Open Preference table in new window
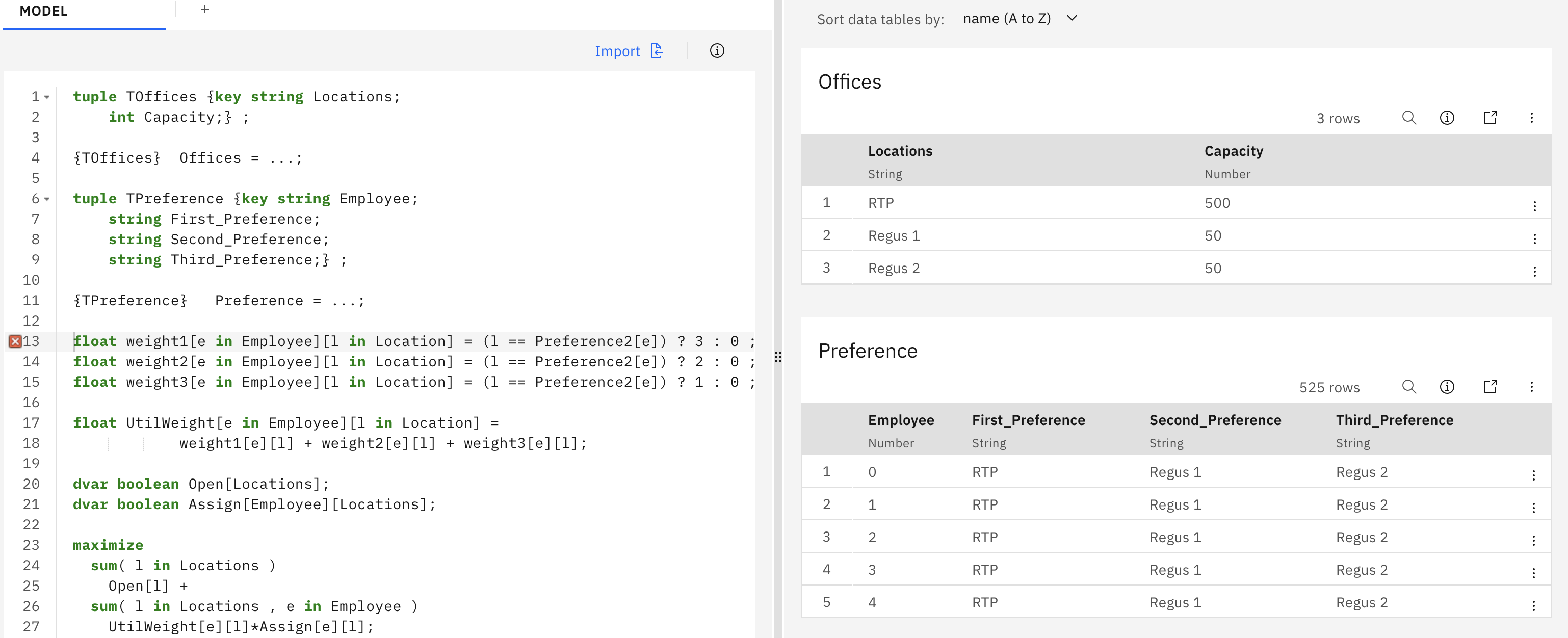1568x638 pixels. click(x=1489, y=387)
